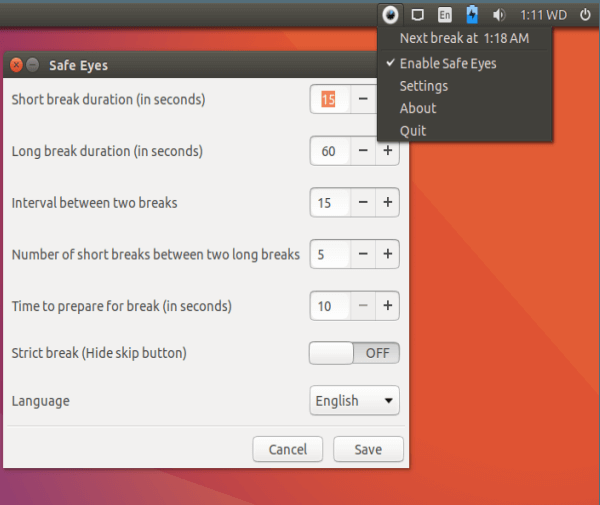Click the interval between two breaks value field
Viewport: 600px width, 505px height.
pos(330,202)
